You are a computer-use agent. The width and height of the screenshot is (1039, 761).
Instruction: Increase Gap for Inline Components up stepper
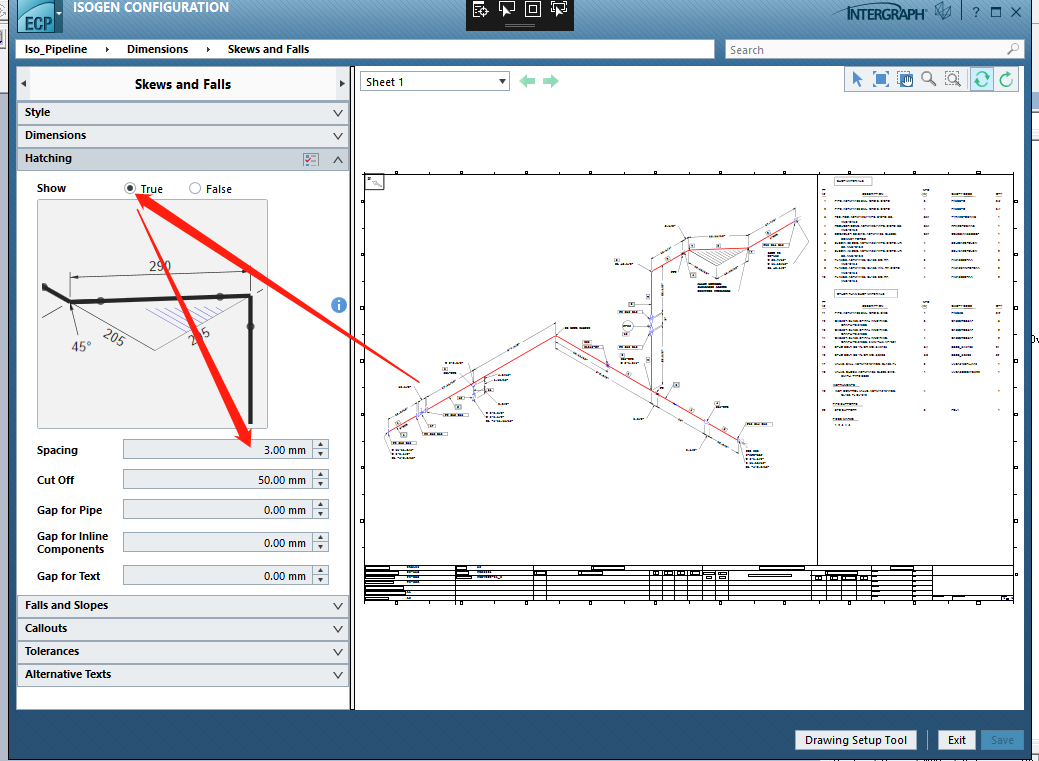tap(321, 538)
